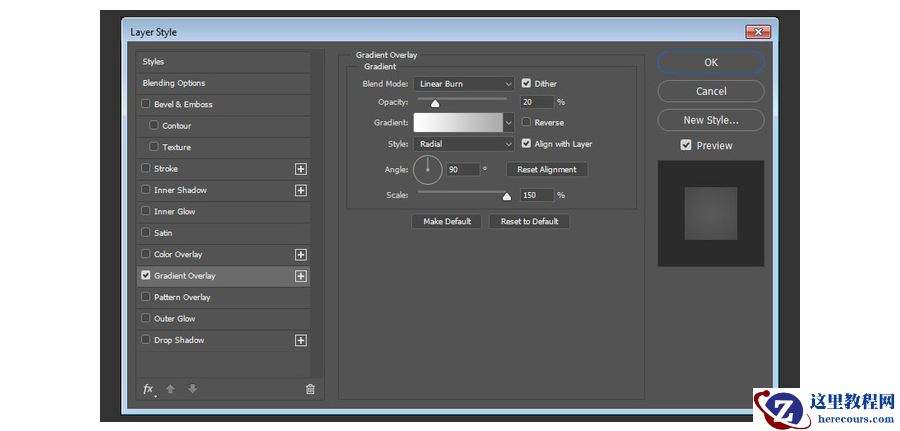Delete effect trash can icon
The image size is (900, 431).
click(310, 389)
